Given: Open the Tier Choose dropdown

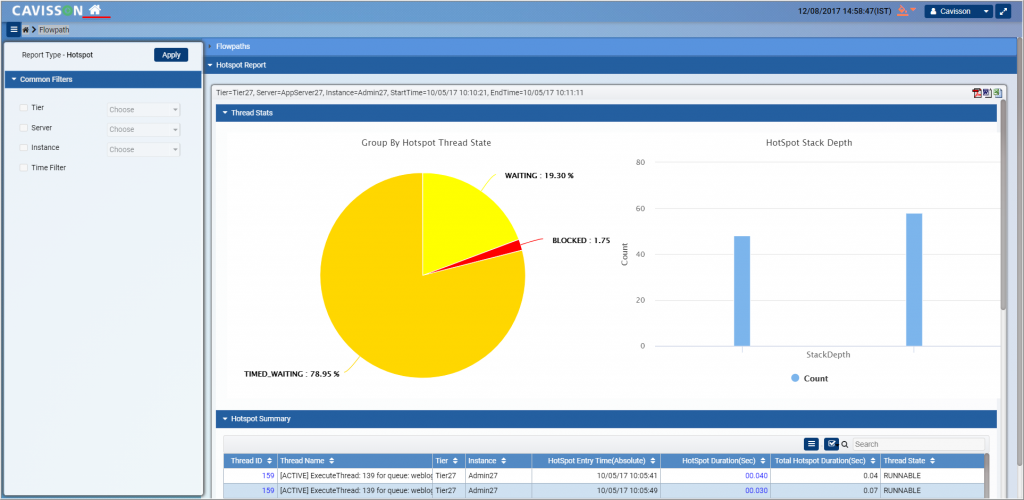Looking at the screenshot, I should (x=143, y=110).
